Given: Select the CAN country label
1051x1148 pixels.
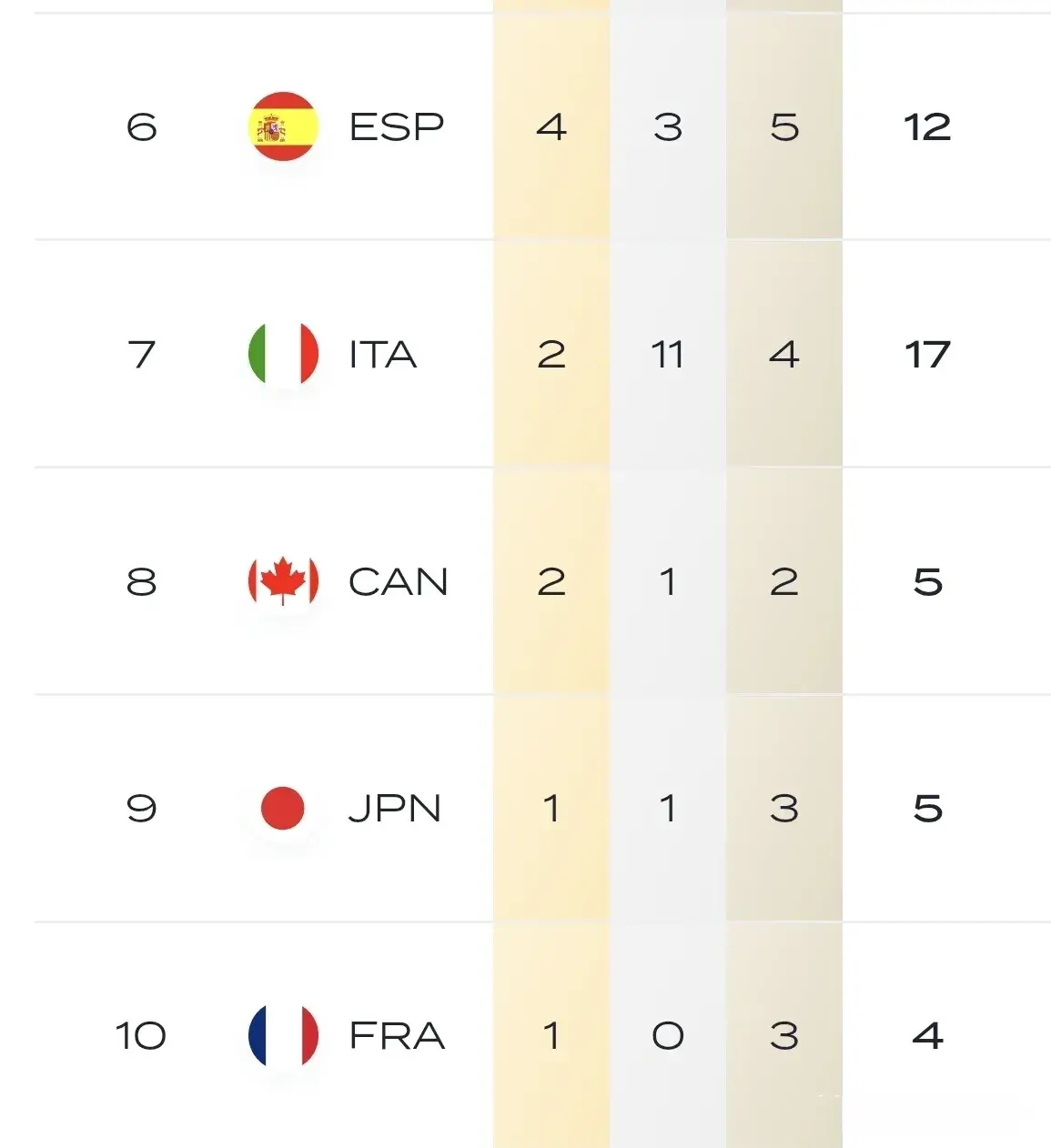Looking at the screenshot, I should point(399,581).
